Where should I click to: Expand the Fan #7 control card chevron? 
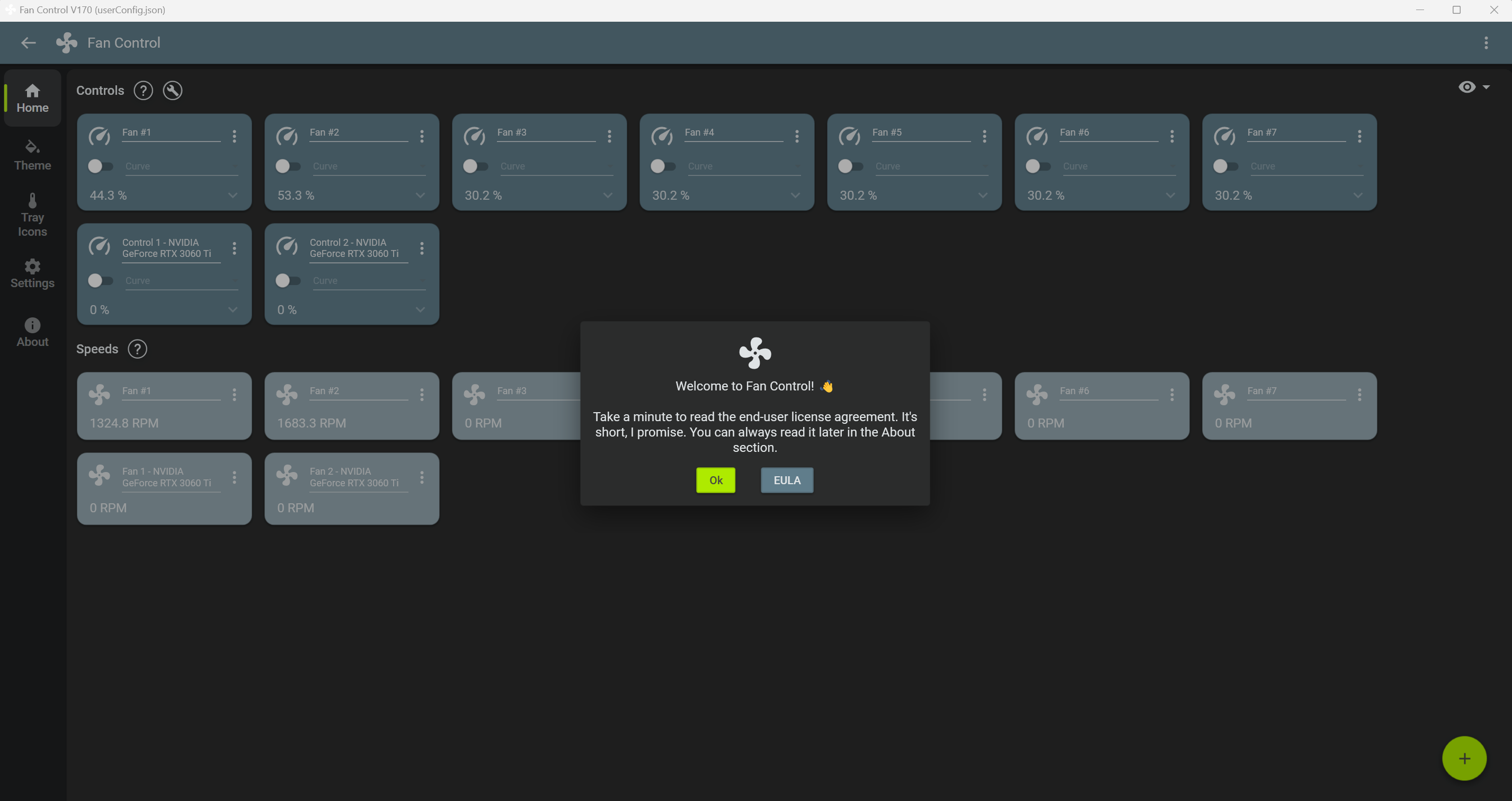pyautogui.click(x=1358, y=195)
